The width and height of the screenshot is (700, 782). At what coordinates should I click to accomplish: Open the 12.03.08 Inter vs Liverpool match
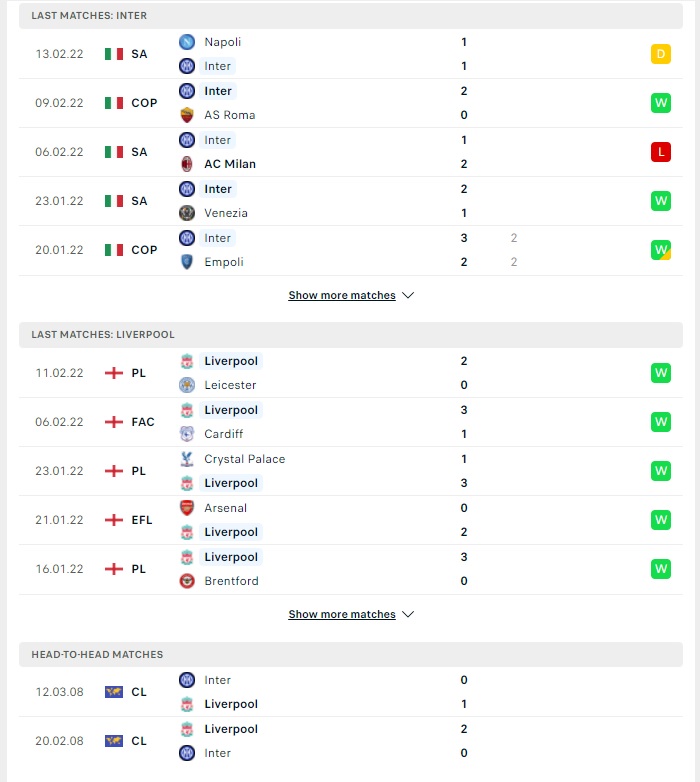pos(350,692)
